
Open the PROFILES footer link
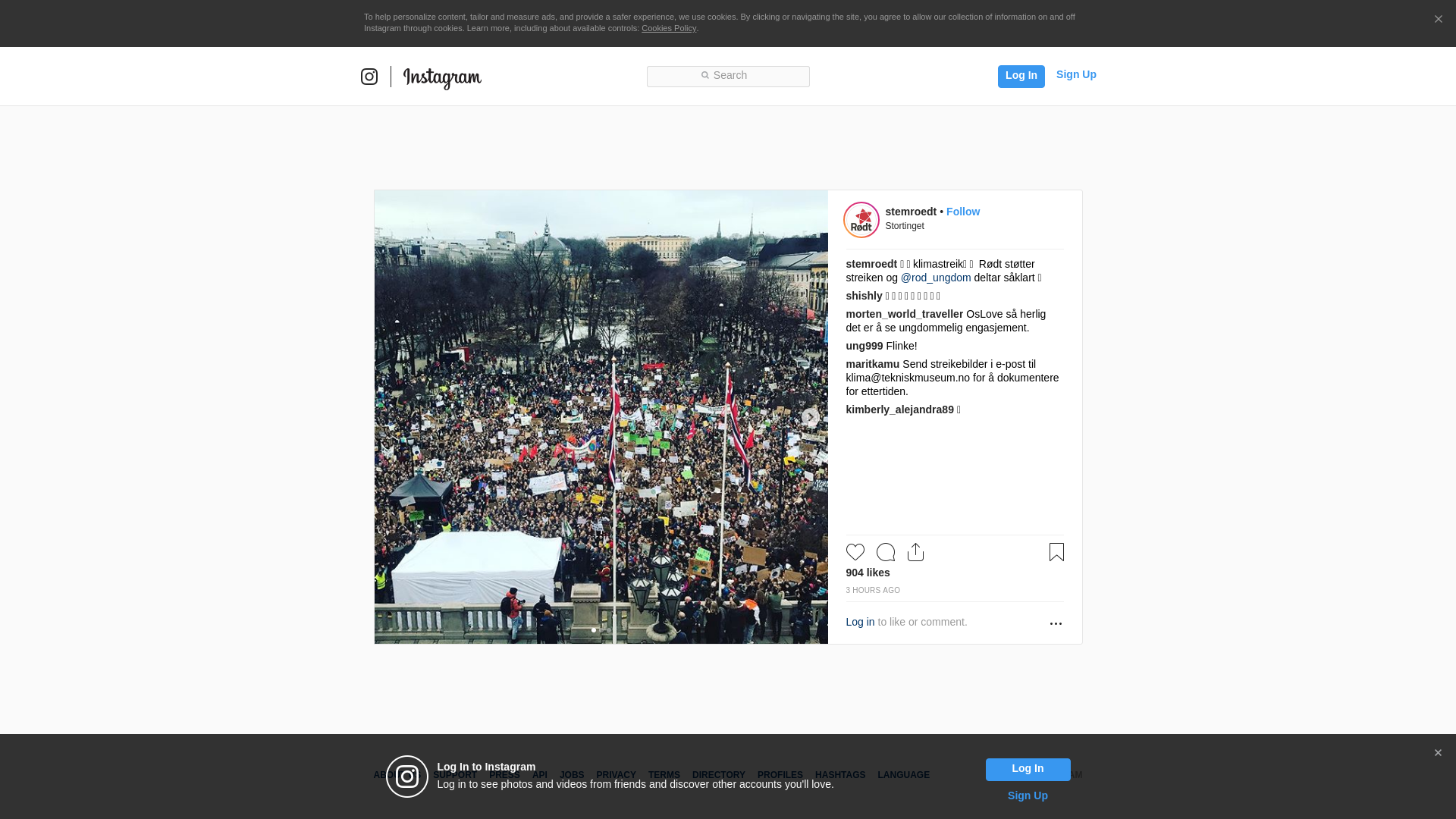click(780, 775)
